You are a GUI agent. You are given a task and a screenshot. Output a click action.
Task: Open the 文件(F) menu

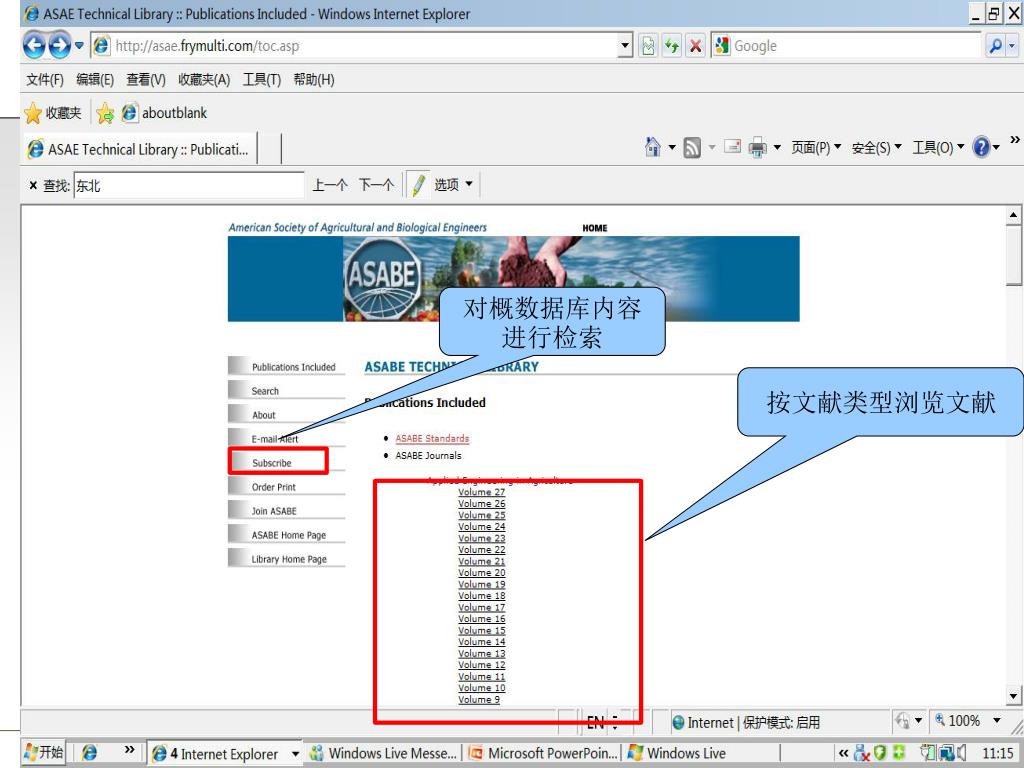pos(45,80)
